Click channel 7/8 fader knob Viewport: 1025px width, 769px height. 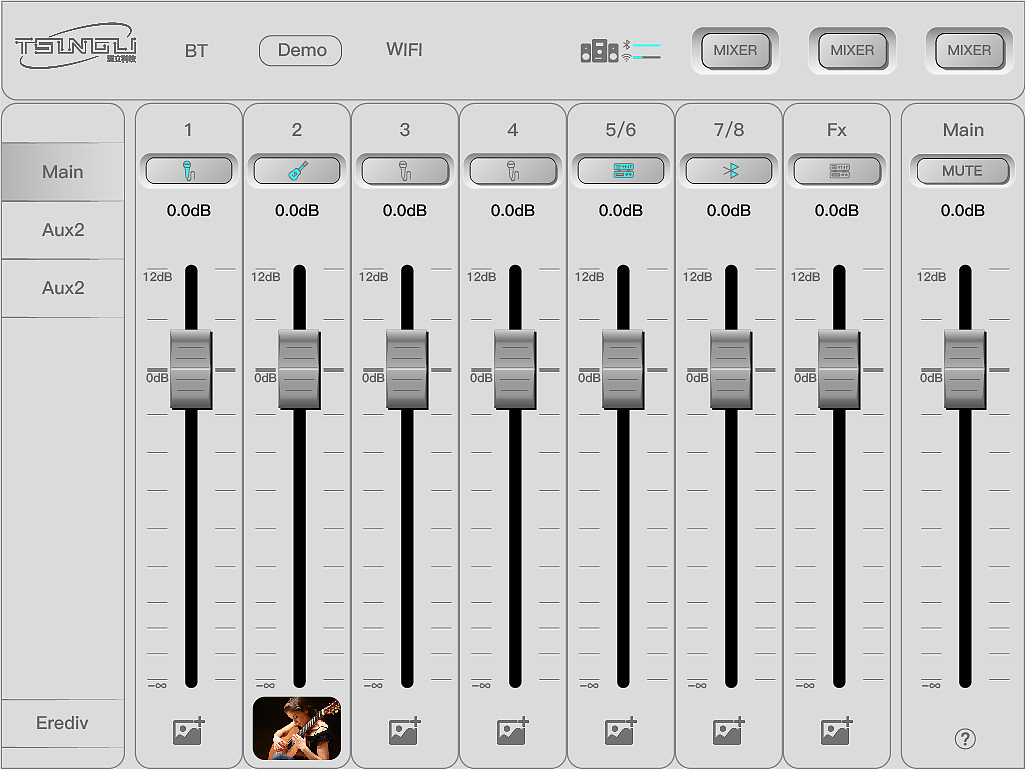(x=731, y=369)
